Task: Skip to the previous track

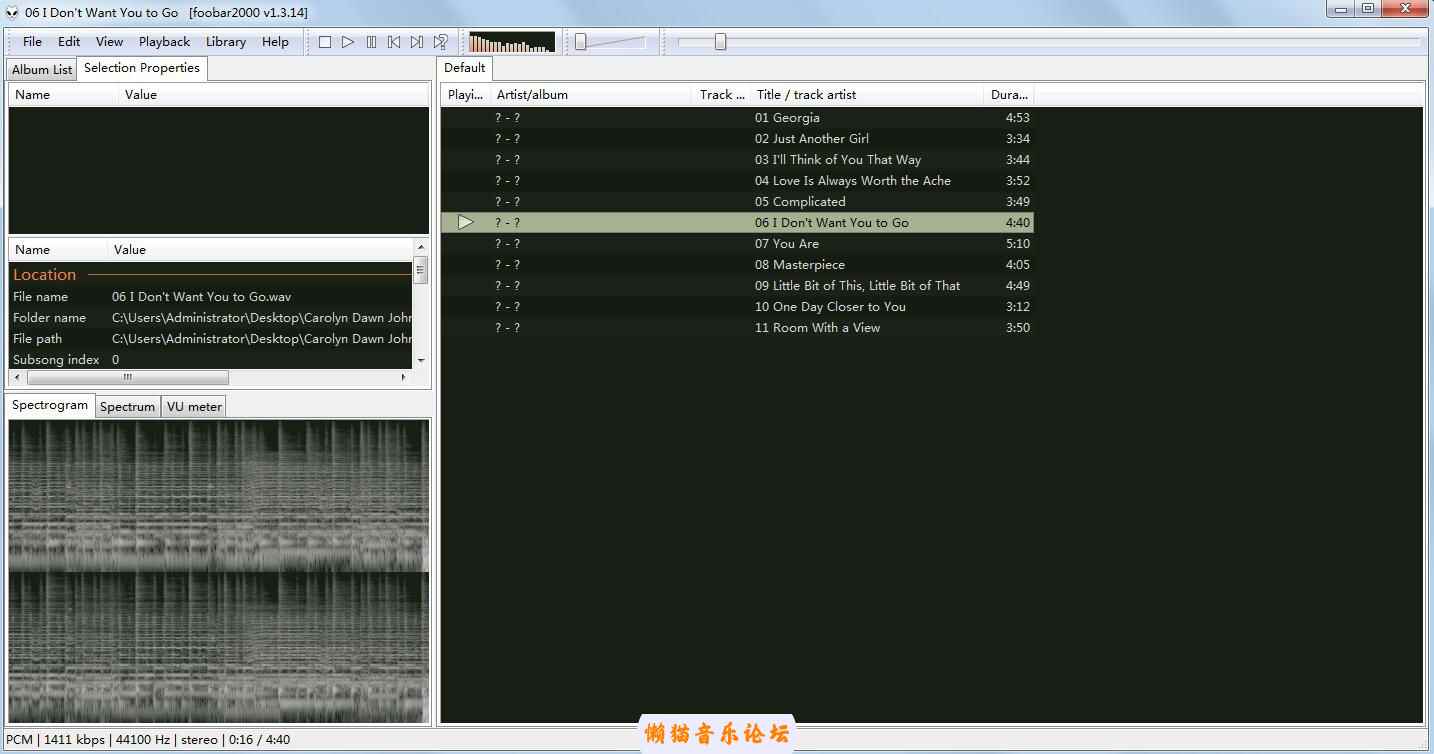Action: 394,42
